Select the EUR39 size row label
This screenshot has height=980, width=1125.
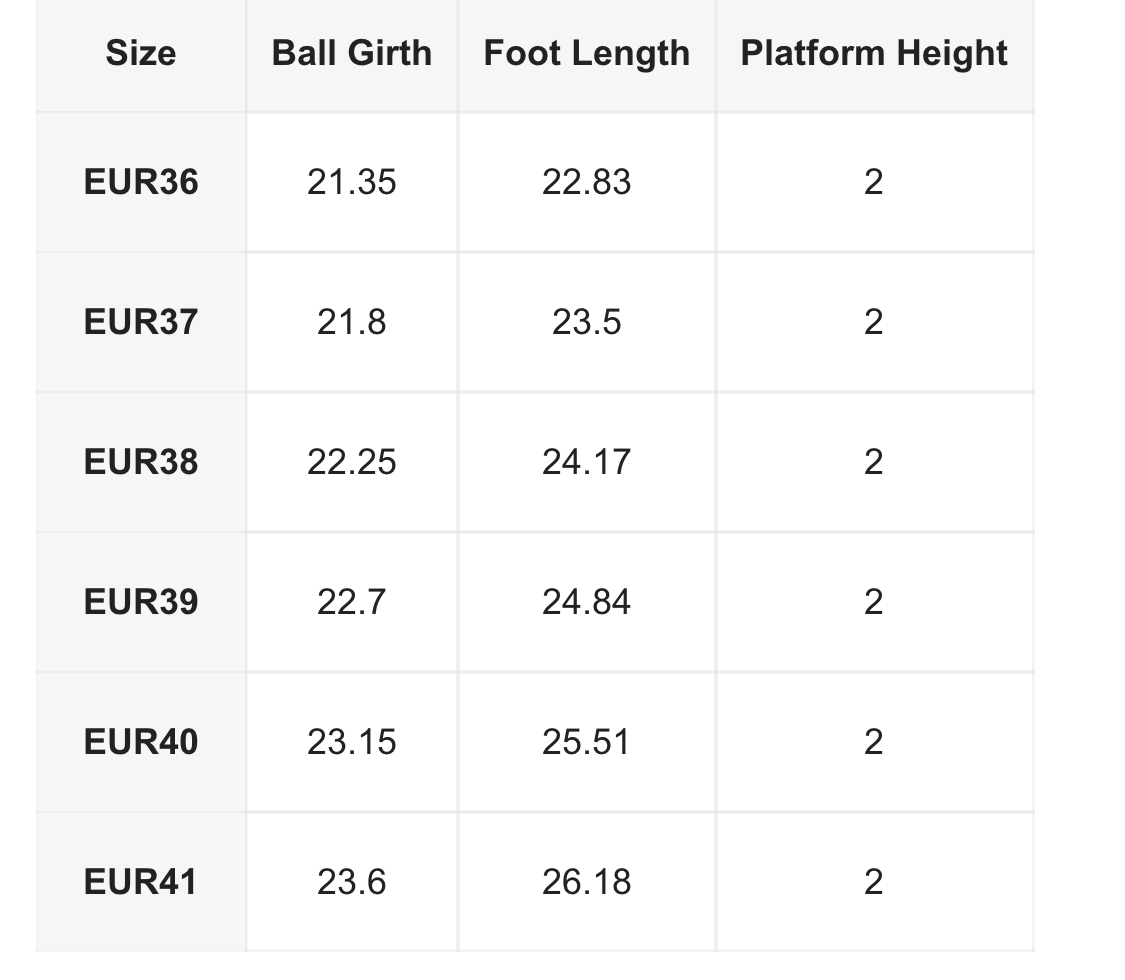(141, 602)
